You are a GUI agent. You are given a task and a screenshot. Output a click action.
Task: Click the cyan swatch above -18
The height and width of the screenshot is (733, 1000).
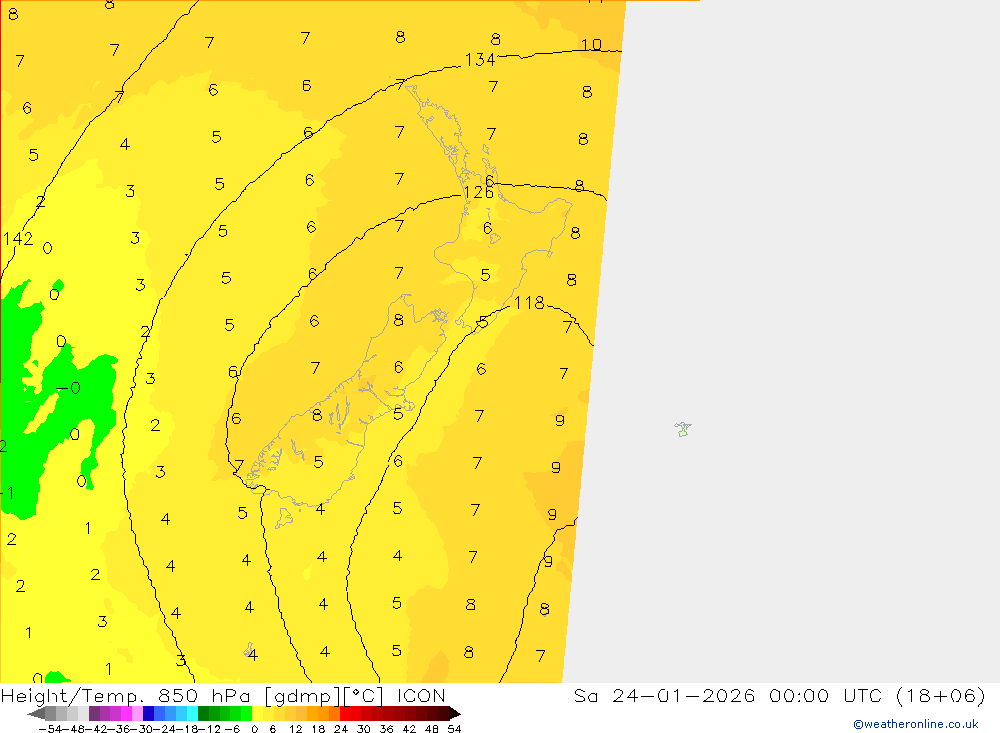point(192,713)
